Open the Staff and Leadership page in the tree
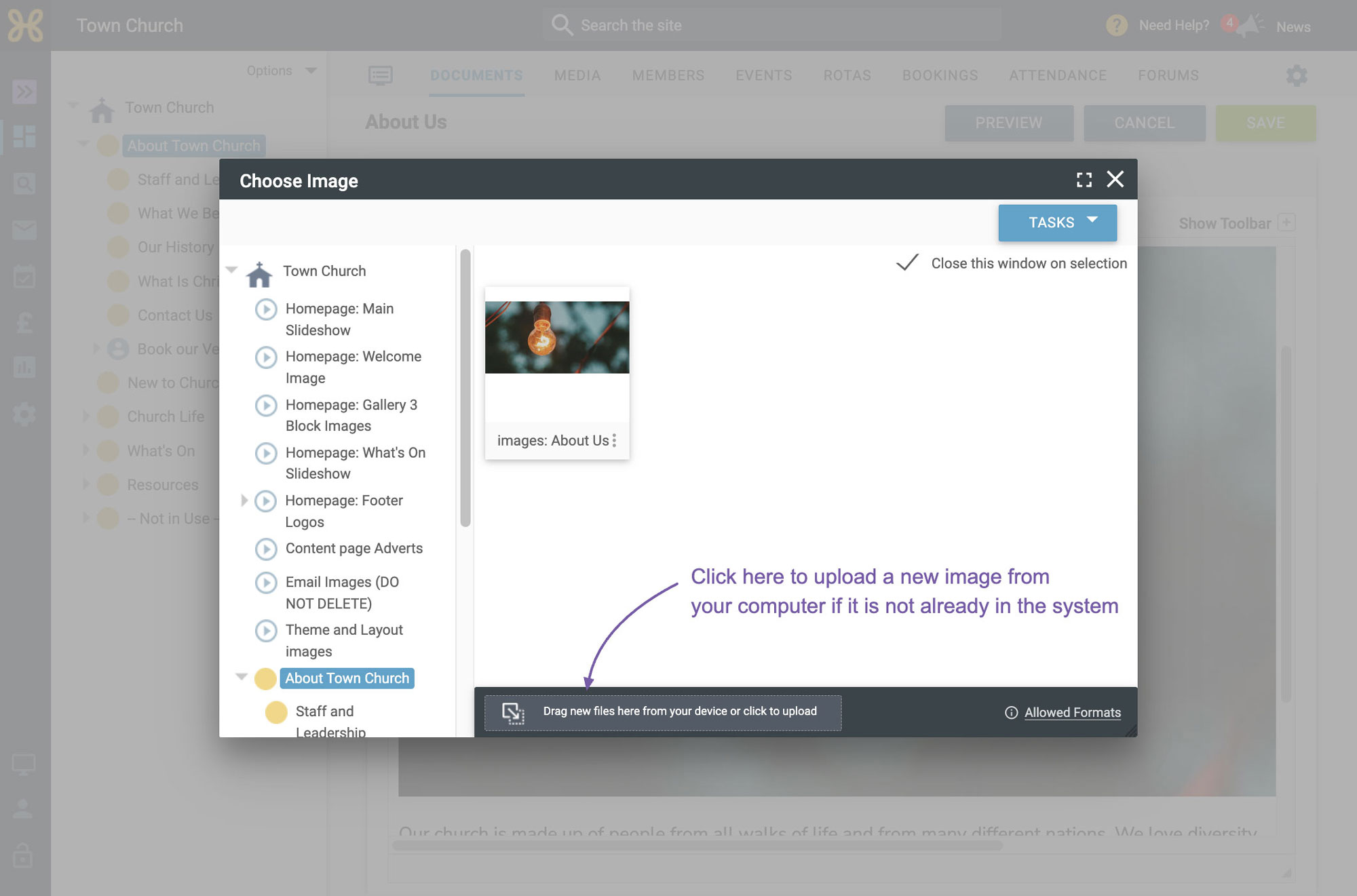Image resolution: width=1357 pixels, height=896 pixels. click(x=330, y=720)
